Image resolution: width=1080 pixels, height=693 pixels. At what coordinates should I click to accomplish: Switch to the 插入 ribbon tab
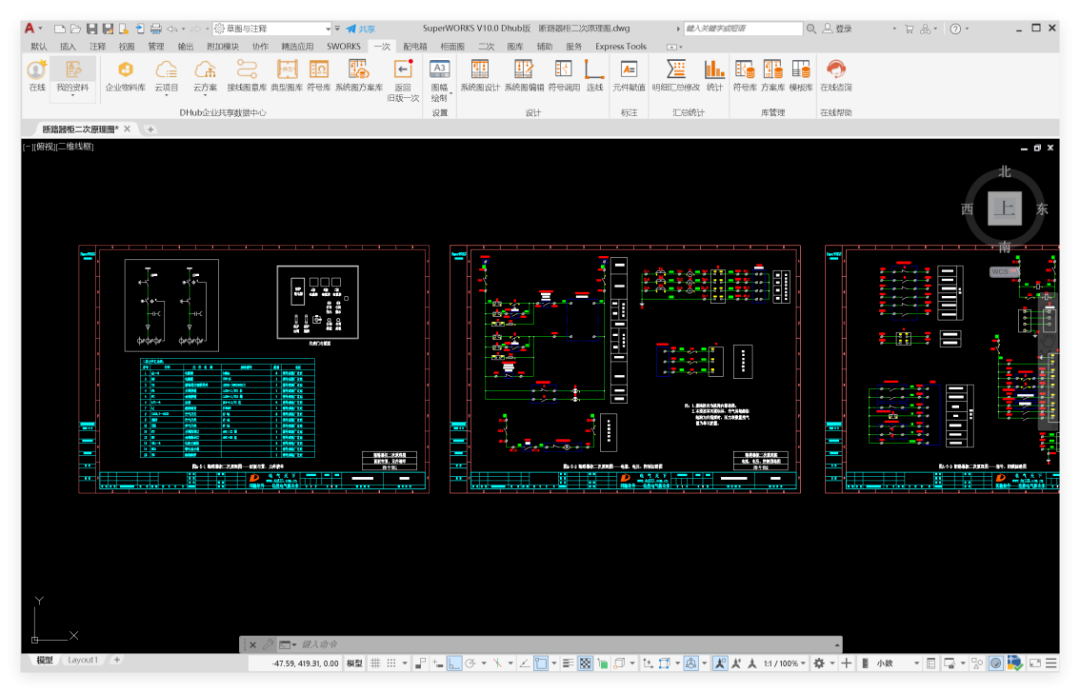tap(68, 46)
